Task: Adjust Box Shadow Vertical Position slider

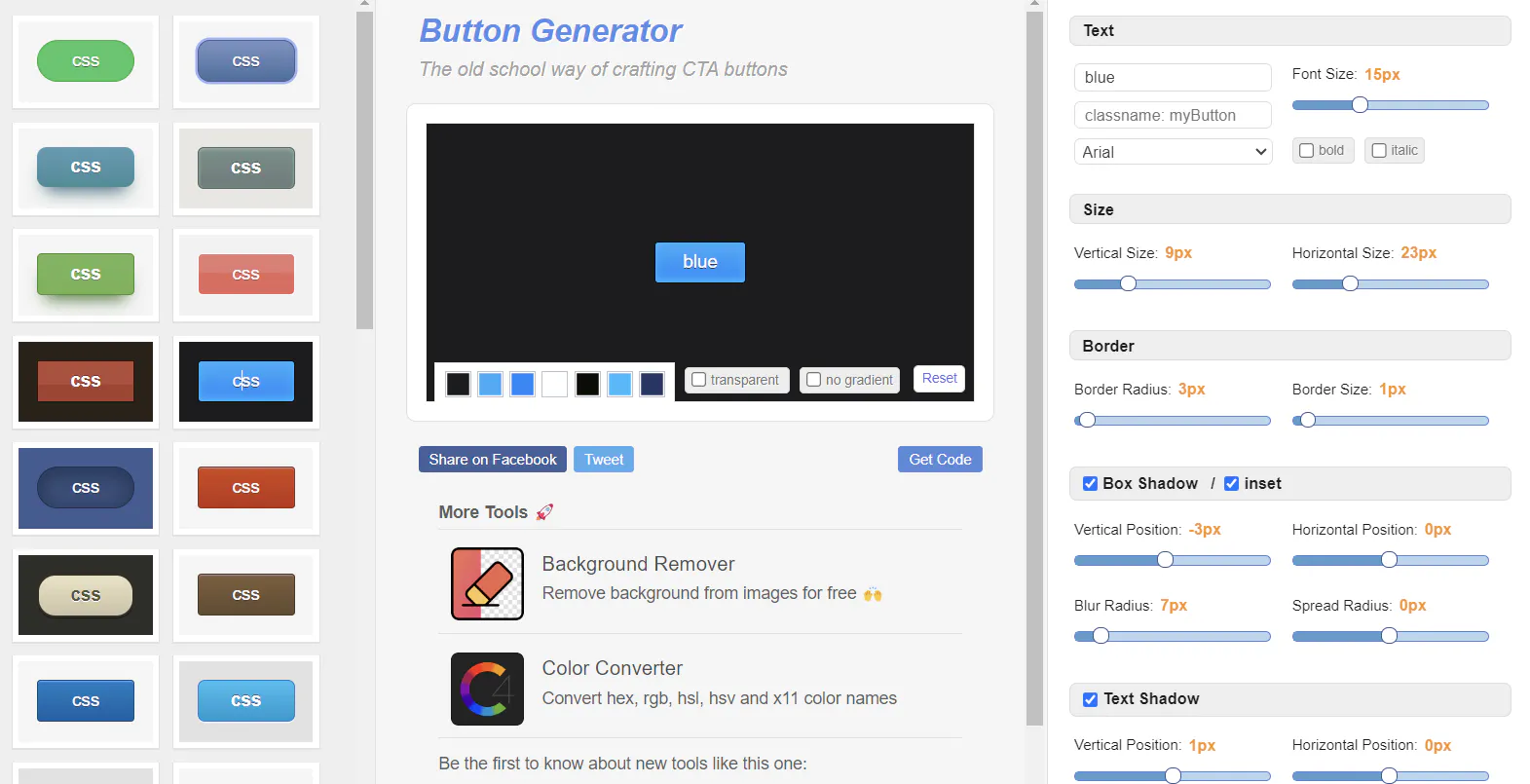Action: pyautogui.click(x=1173, y=560)
